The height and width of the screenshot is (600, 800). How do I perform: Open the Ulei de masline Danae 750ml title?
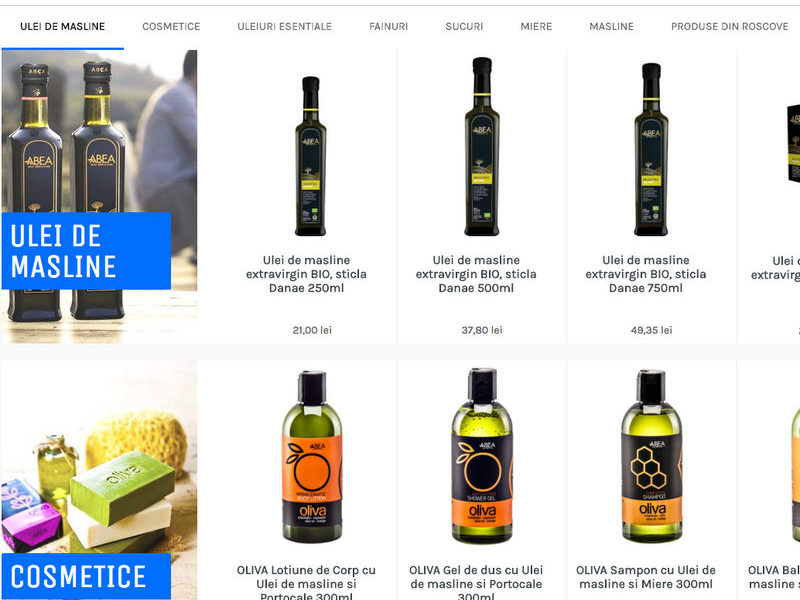click(645, 274)
